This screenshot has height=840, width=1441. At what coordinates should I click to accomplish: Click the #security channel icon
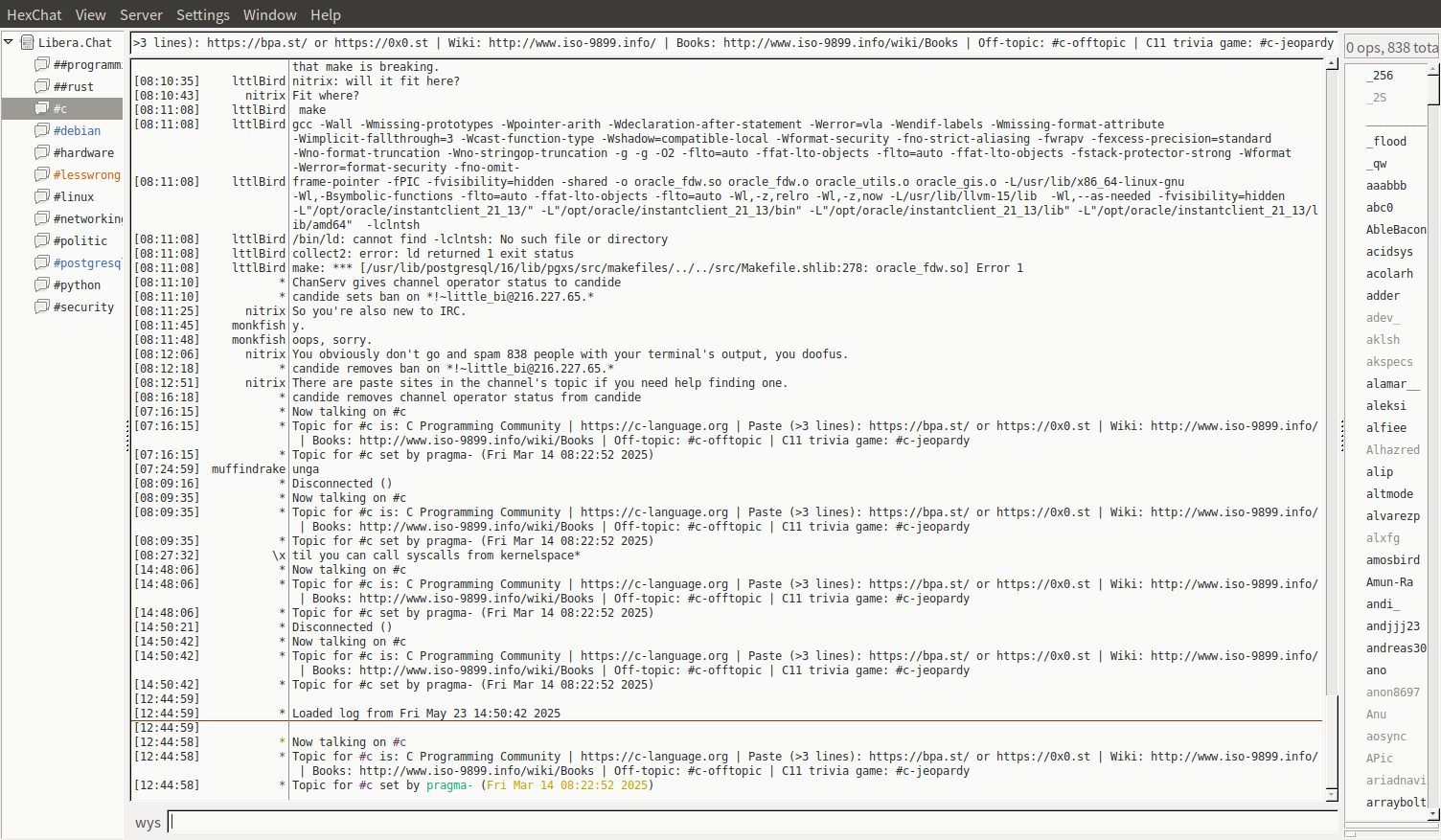coord(42,306)
